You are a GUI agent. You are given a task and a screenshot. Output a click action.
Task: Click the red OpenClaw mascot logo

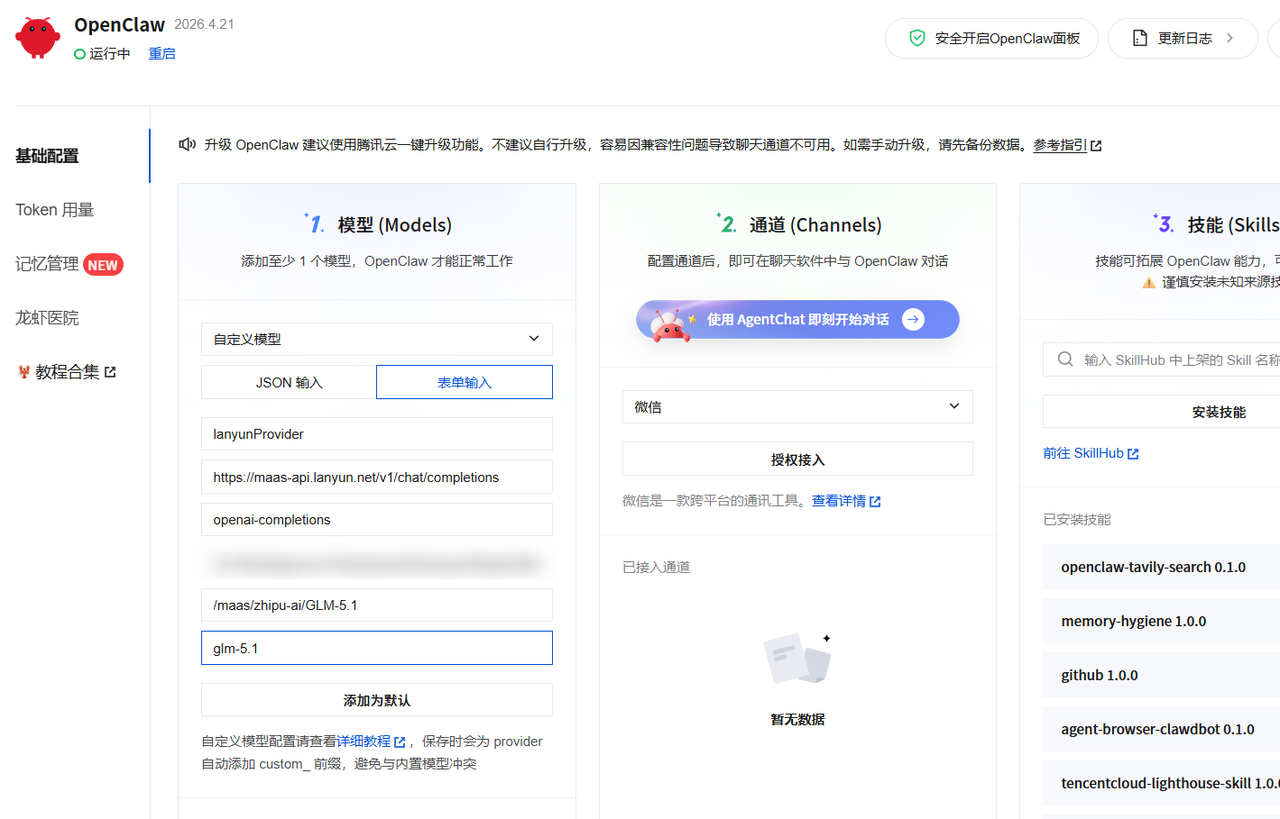(38, 37)
